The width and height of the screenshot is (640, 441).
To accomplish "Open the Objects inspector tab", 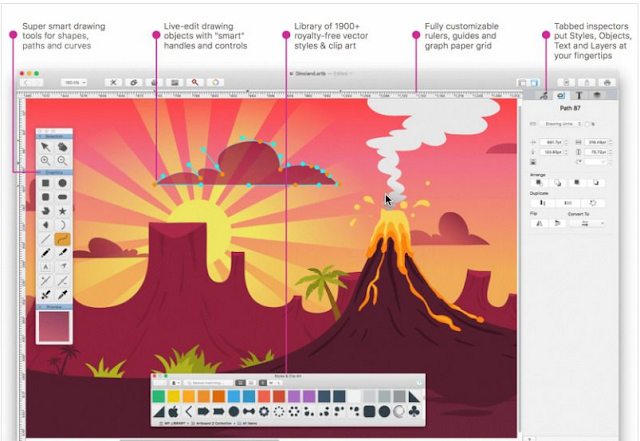I will coord(561,95).
